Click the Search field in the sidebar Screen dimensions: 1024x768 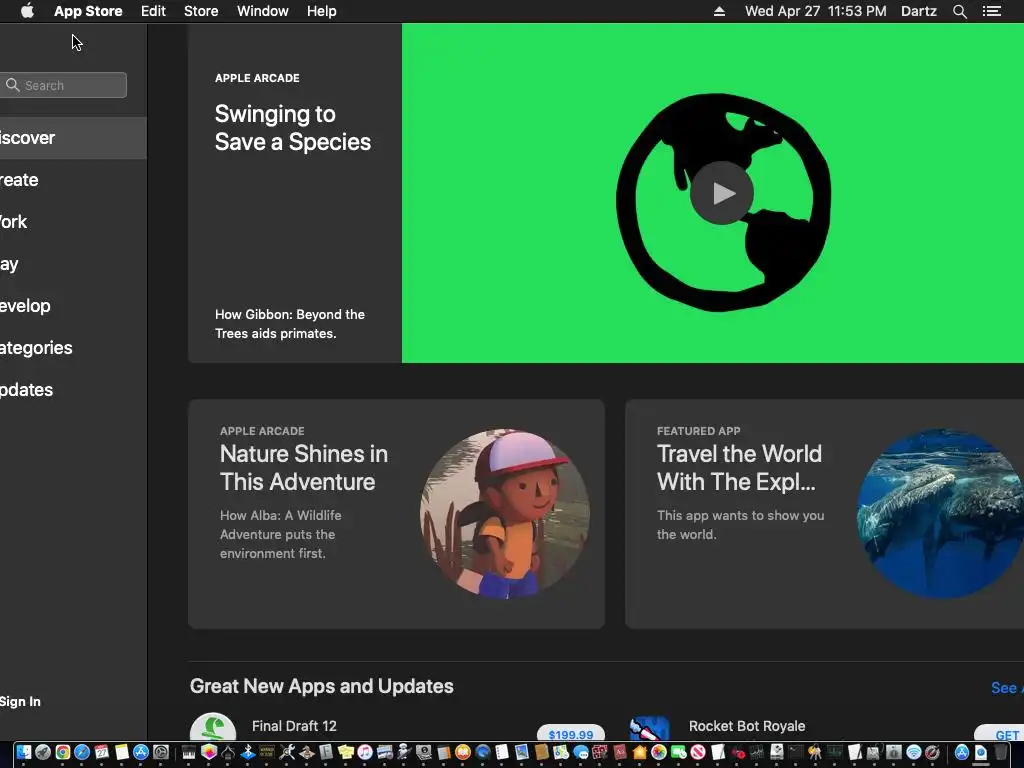point(63,85)
